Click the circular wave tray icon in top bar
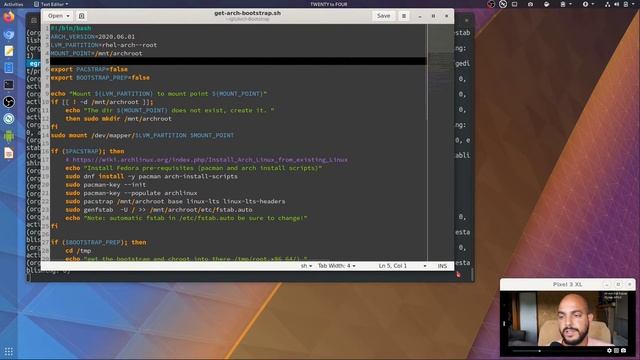This screenshot has width=640, height=360. click(x=503, y=4)
